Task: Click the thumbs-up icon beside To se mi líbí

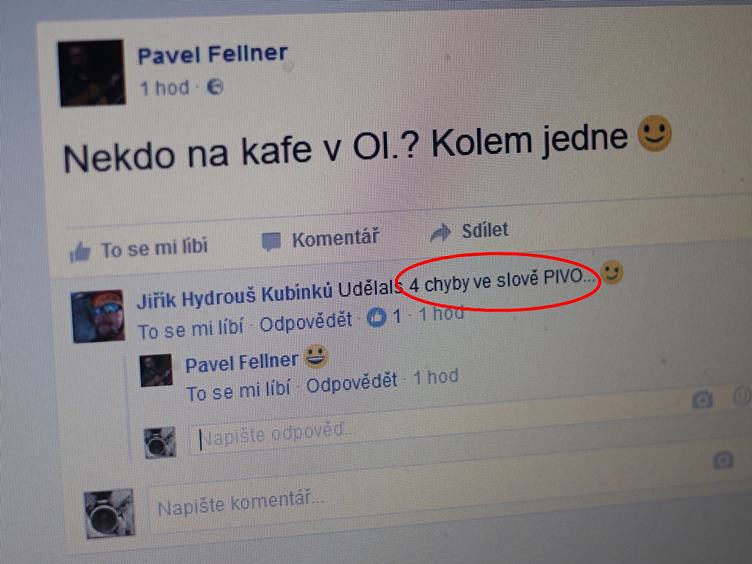Action: (x=80, y=252)
